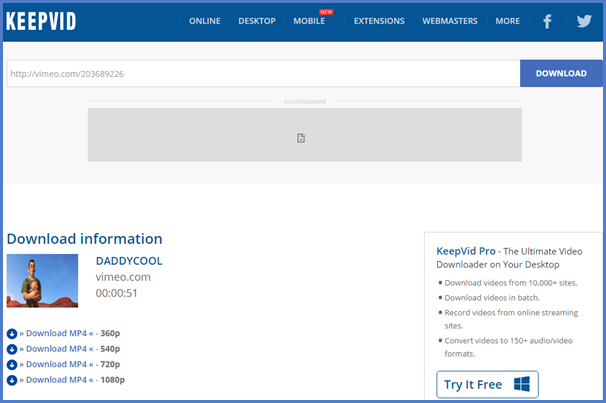
Task: Open the WEBMASTERS menu item
Action: point(450,21)
